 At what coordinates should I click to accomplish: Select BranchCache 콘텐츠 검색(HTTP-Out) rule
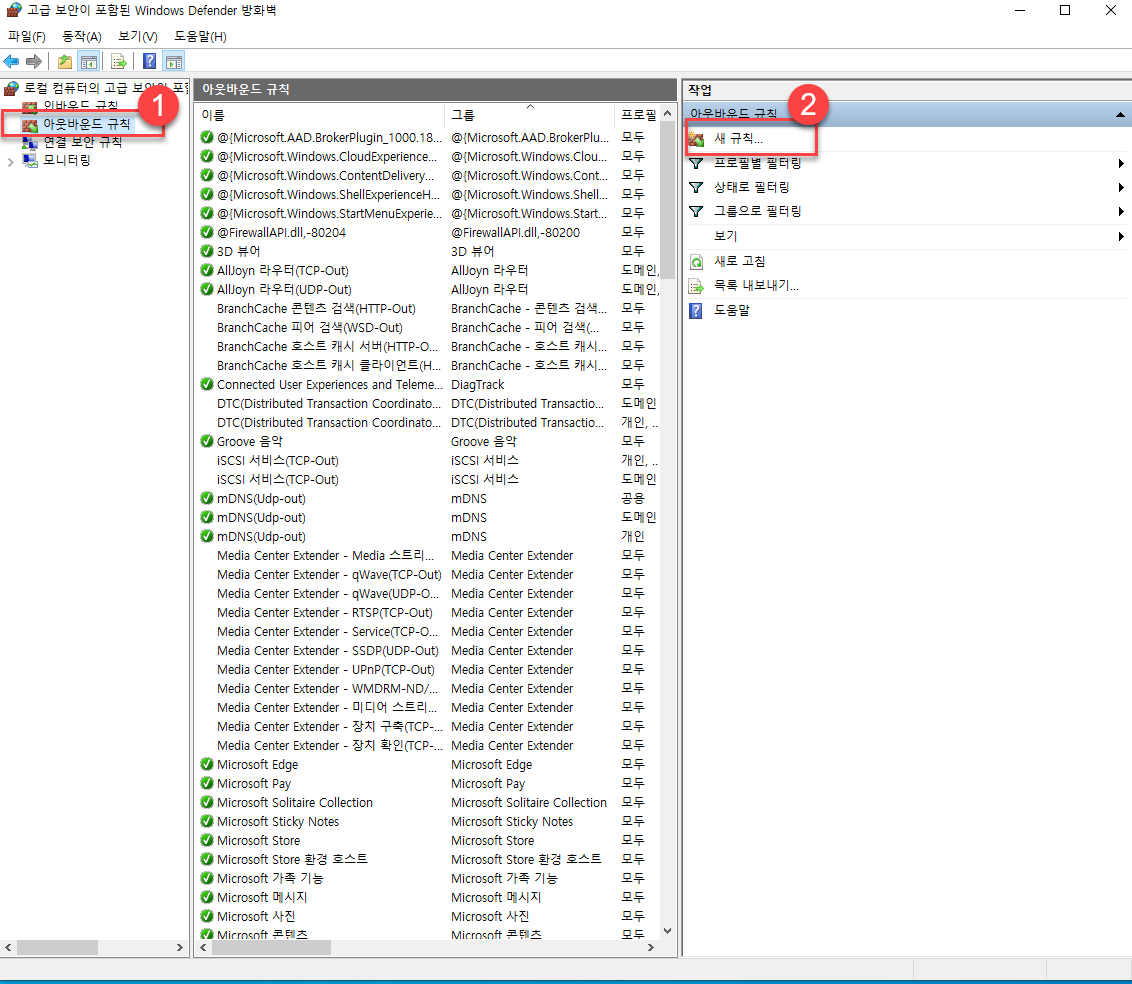click(316, 308)
